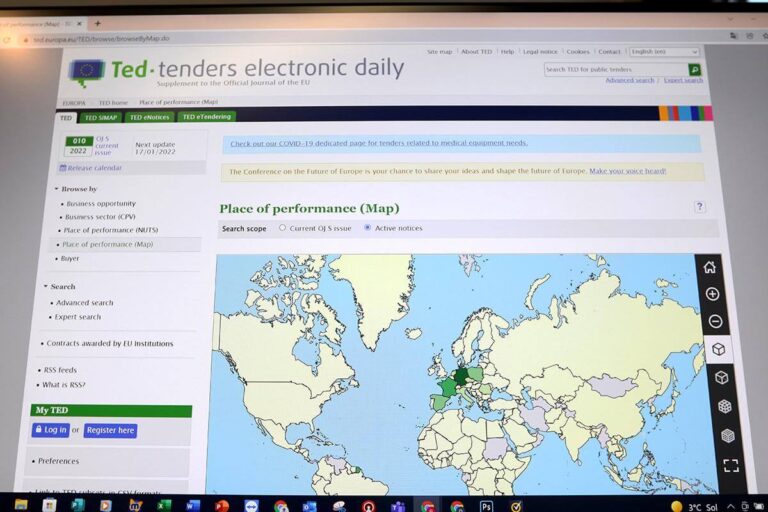
Task: Select the Active notices radio button
Action: tap(367, 228)
